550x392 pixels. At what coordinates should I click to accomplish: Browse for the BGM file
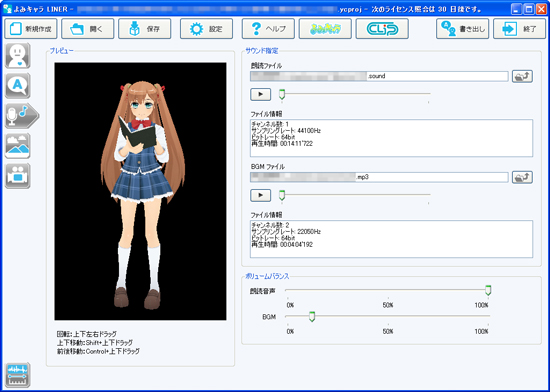(x=522, y=177)
